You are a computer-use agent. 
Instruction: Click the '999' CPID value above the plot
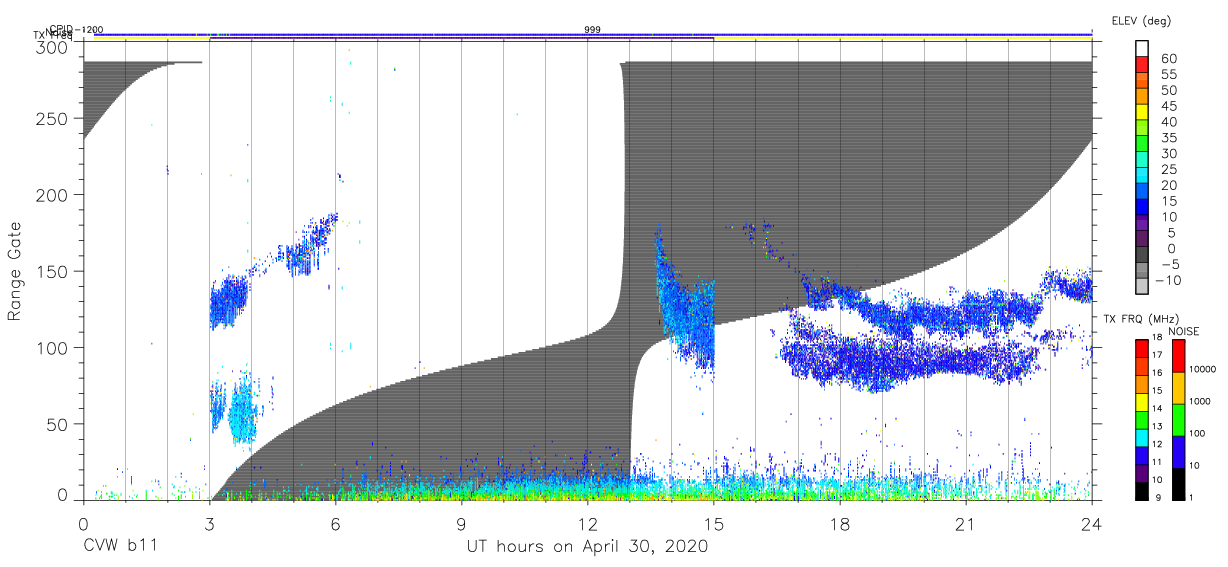pyautogui.click(x=592, y=30)
